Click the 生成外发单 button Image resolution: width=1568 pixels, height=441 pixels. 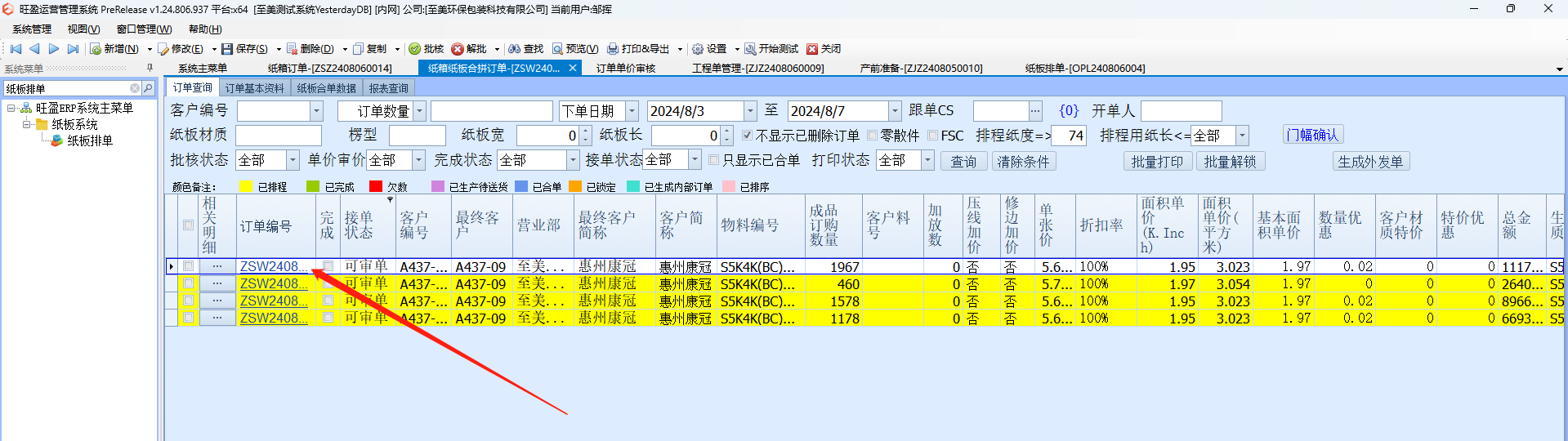[x=1370, y=162]
